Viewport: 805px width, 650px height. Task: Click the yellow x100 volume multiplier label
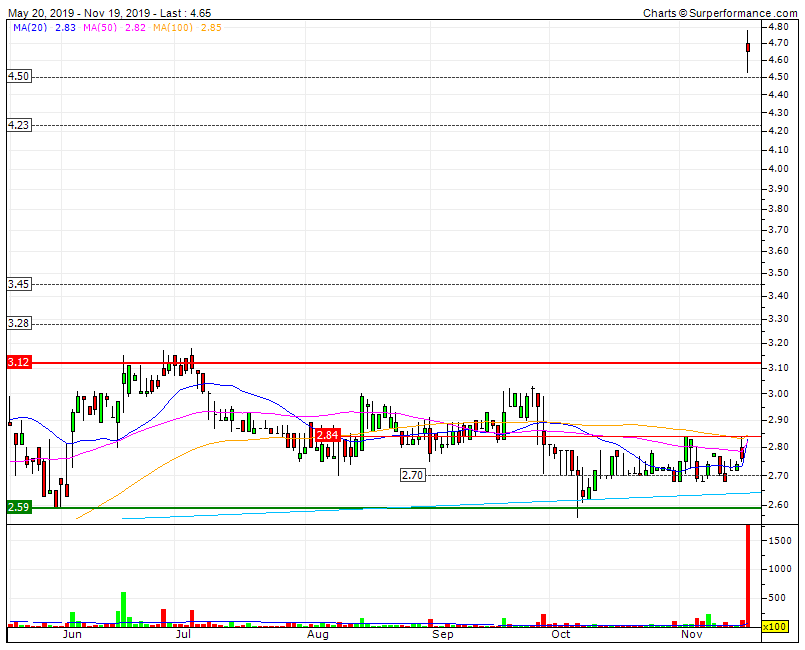click(x=775, y=626)
